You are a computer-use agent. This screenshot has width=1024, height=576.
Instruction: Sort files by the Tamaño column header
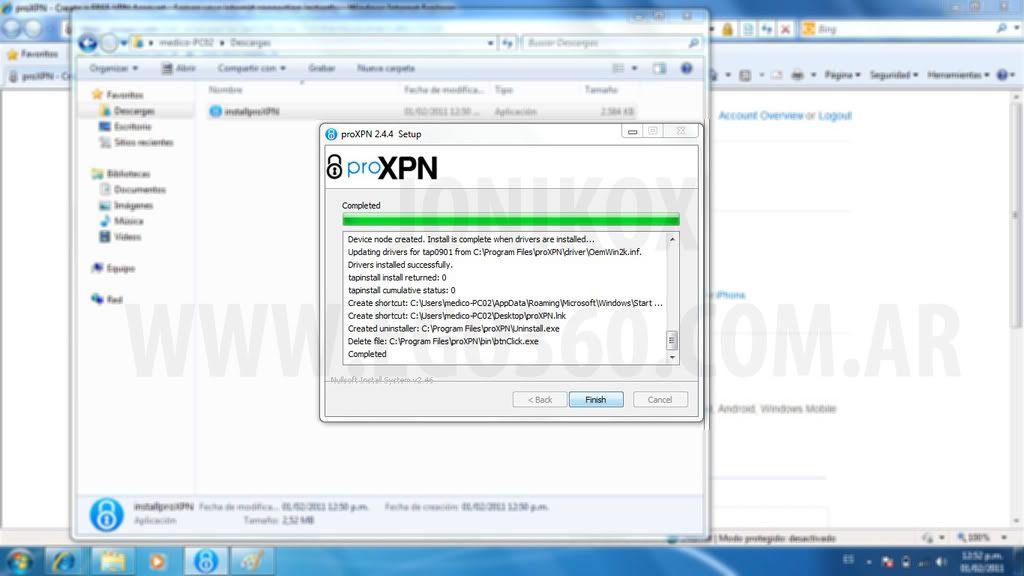pos(601,90)
